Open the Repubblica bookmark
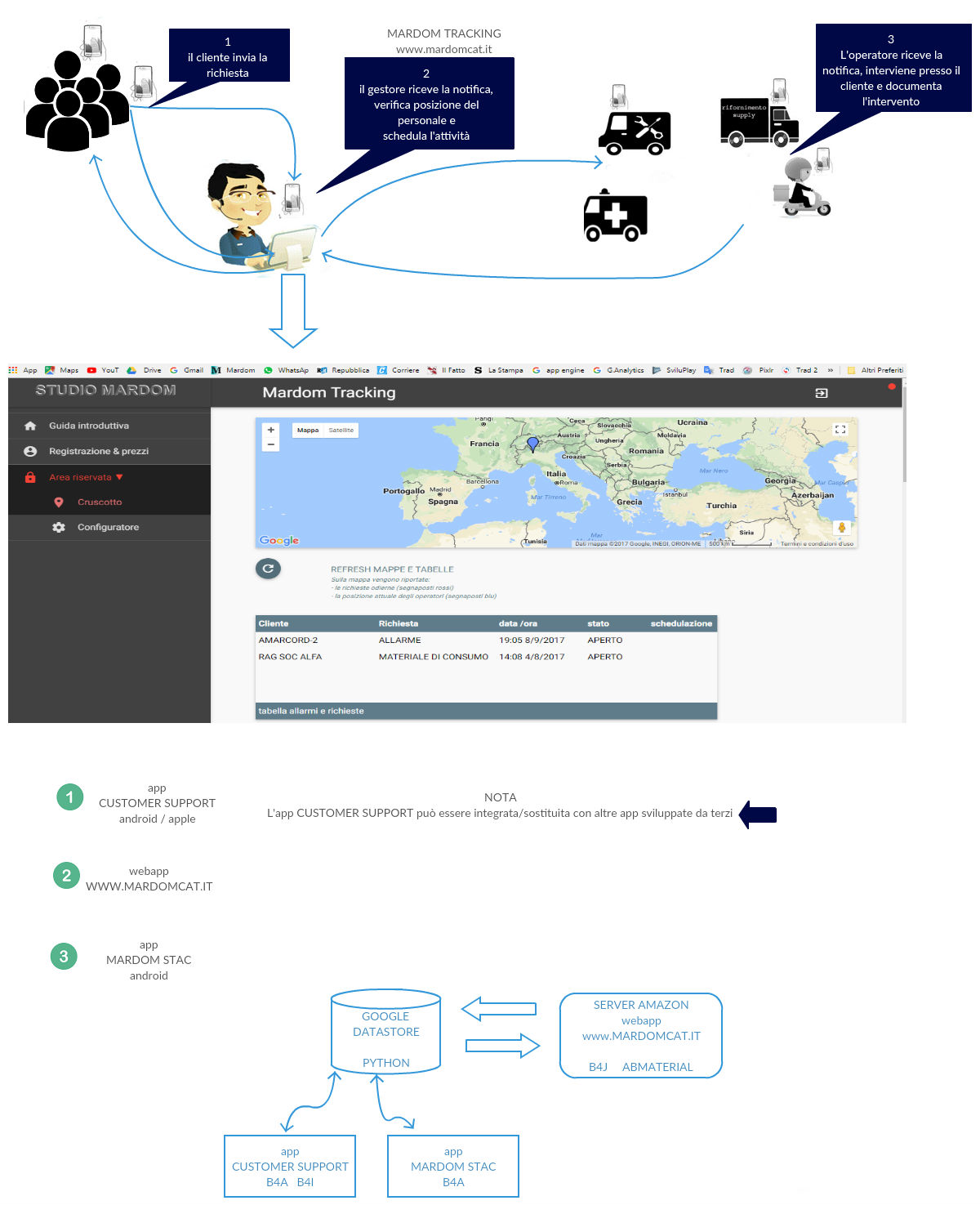The height and width of the screenshot is (1205, 980). (343, 370)
